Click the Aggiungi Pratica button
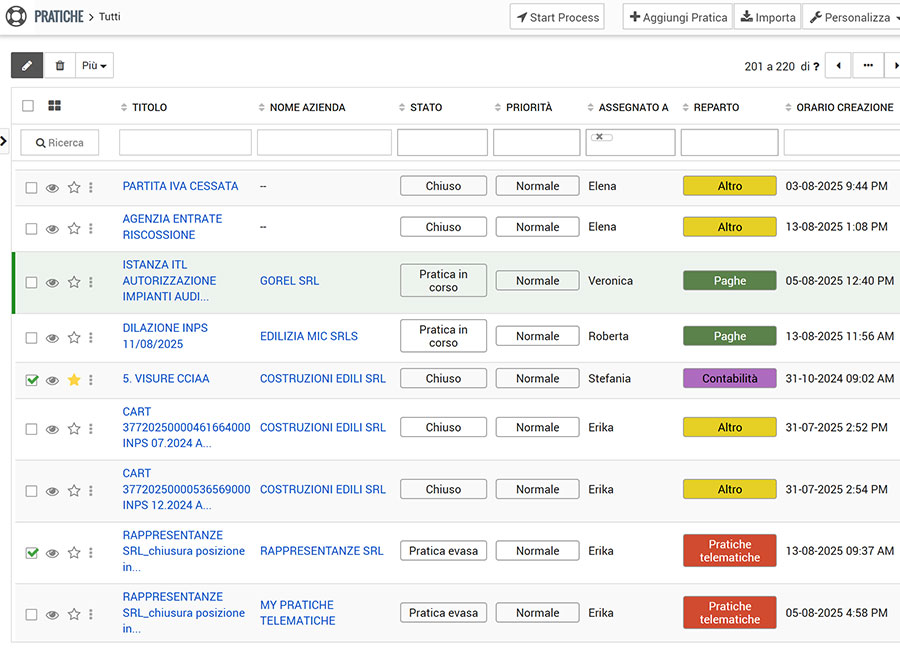This screenshot has width=900, height=650. point(678,17)
